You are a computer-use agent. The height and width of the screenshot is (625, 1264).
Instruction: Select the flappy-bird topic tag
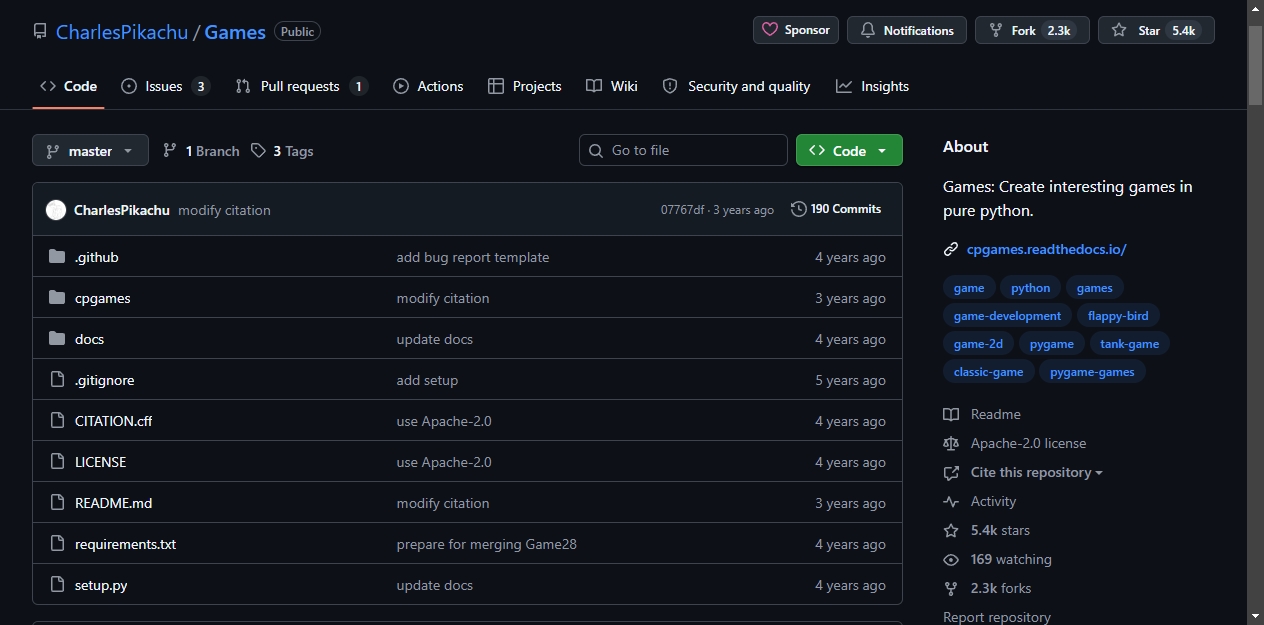click(x=1118, y=316)
